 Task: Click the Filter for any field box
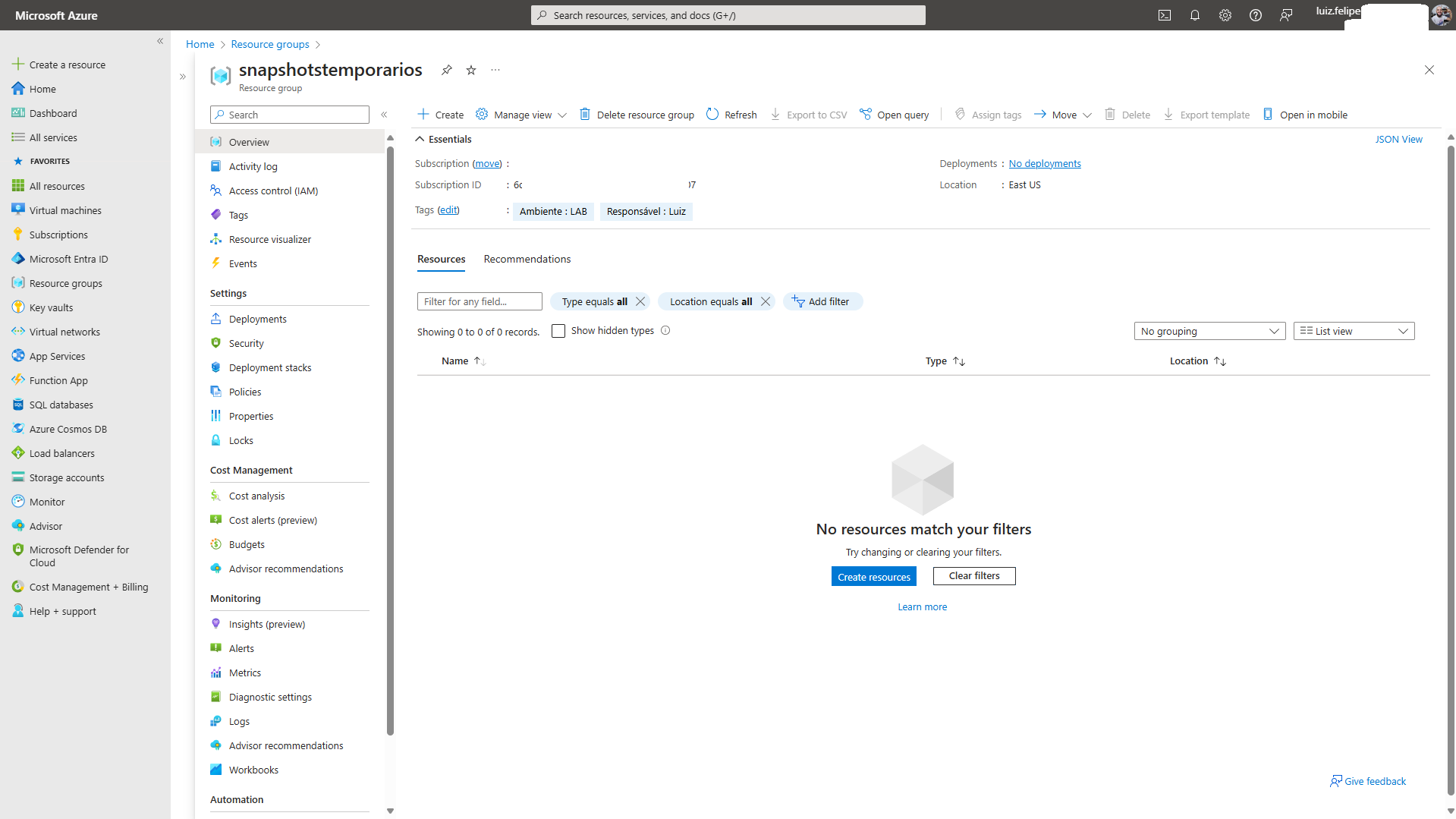pos(480,301)
